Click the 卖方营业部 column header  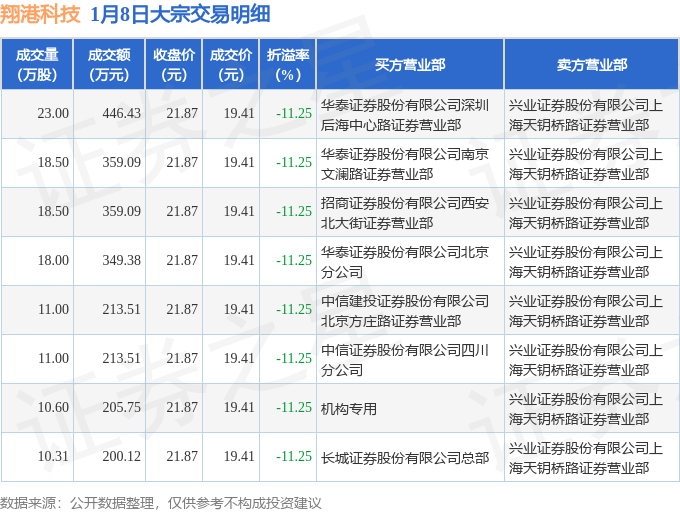(x=592, y=65)
